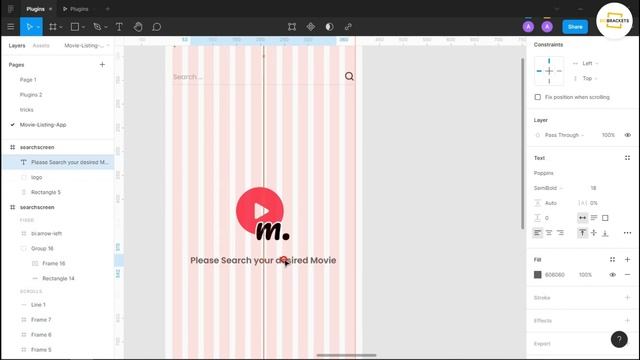Viewport: 640px width, 360px height.
Task: Add a new page with plus icon
Action: (x=102, y=64)
